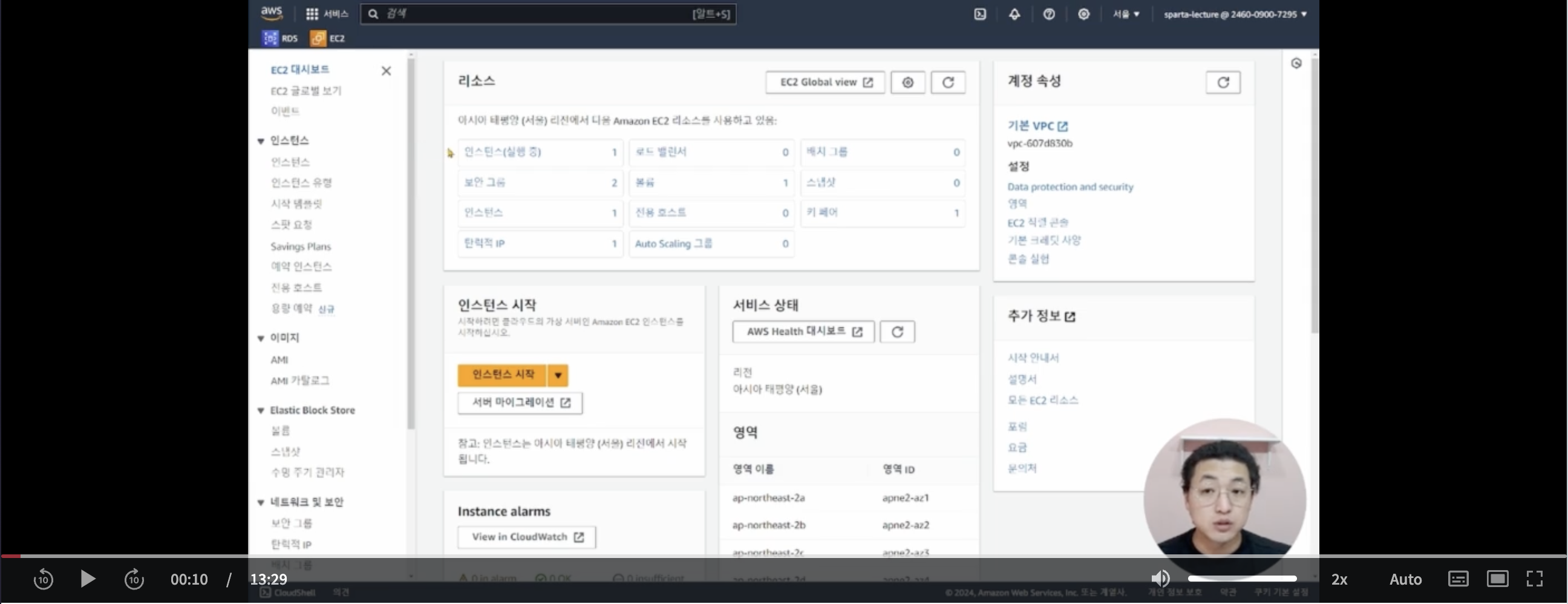1568x604 pixels.
Task: Open the 기본 VPC external link
Action: click(x=1037, y=126)
